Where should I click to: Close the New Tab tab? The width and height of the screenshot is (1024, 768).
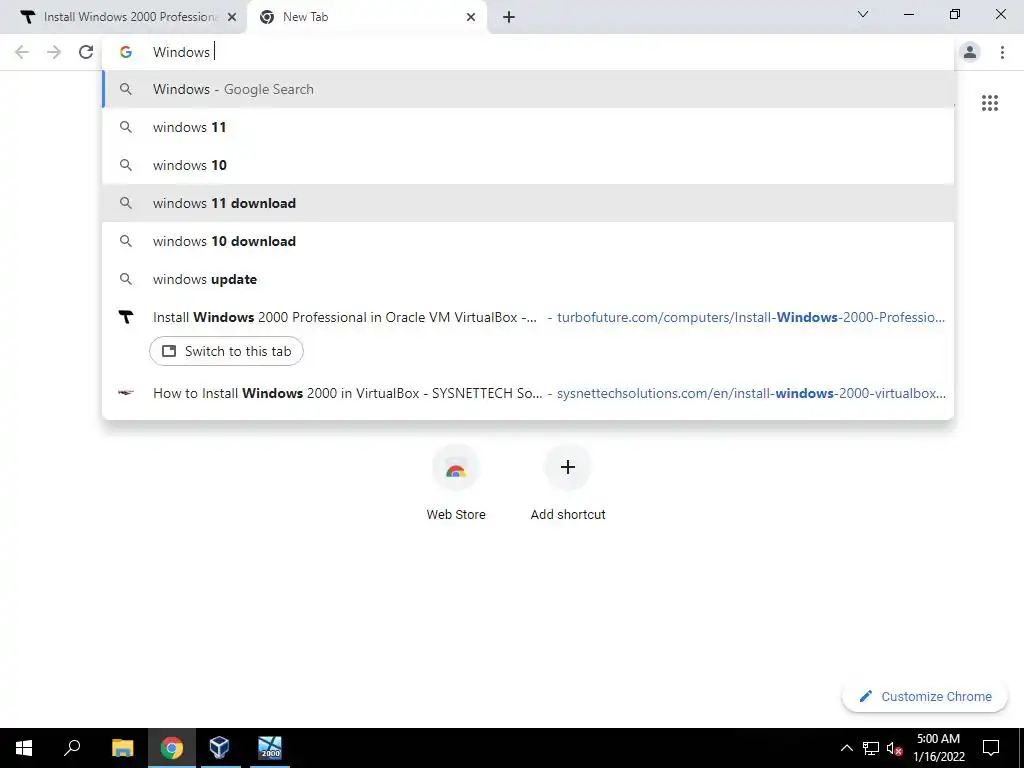click(471, 17)
